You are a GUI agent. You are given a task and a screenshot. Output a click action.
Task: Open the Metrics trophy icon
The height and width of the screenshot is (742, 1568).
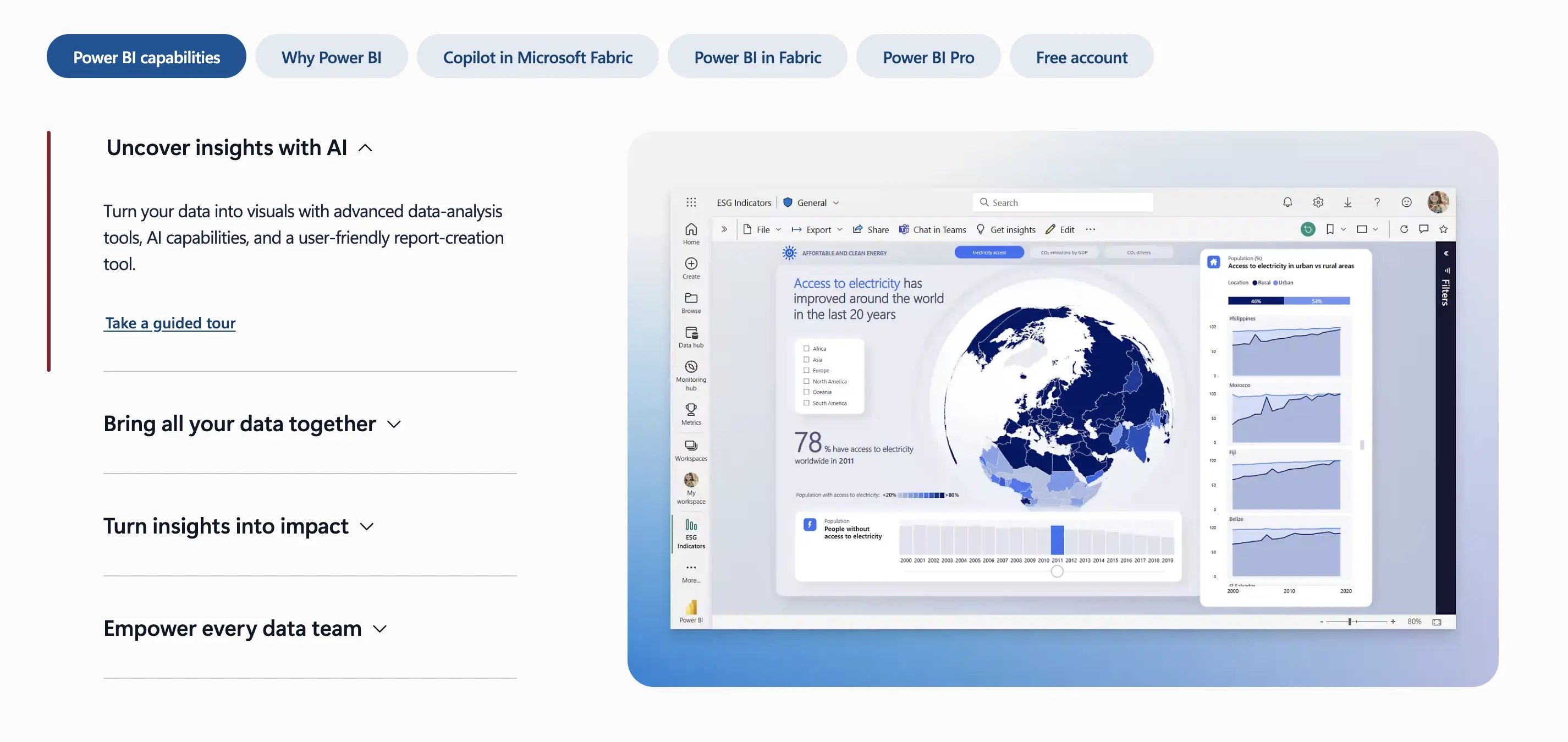(691, 409)
